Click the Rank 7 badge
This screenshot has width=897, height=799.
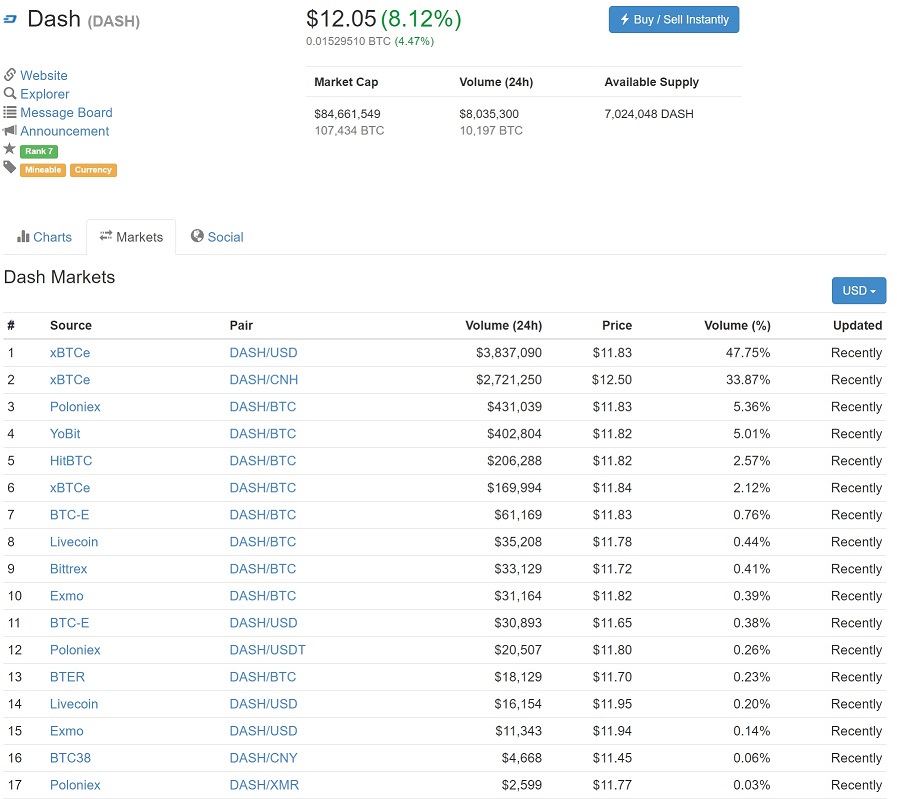pyautogui.click(x=39, y=151)
